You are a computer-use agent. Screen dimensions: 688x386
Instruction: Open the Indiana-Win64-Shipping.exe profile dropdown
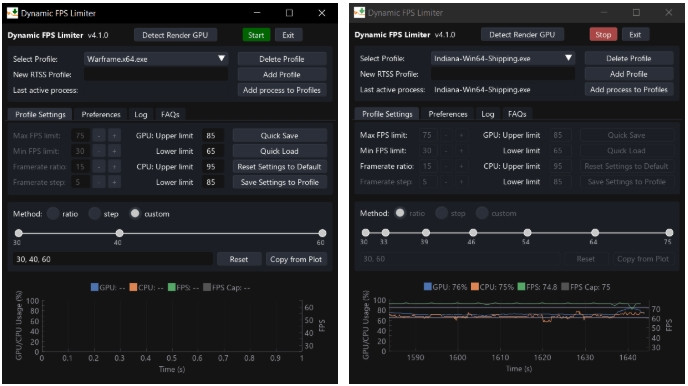coord(503,58)
